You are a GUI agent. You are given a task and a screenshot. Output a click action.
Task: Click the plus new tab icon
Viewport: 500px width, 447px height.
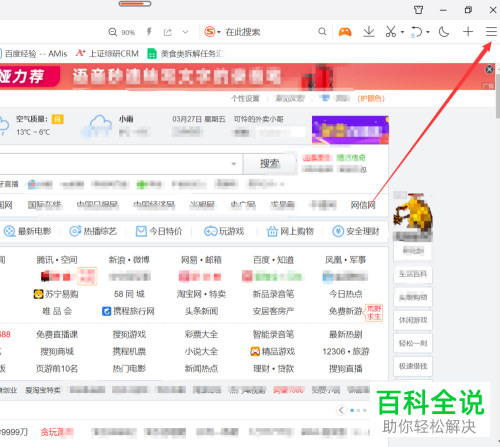[x=468, y=32]
